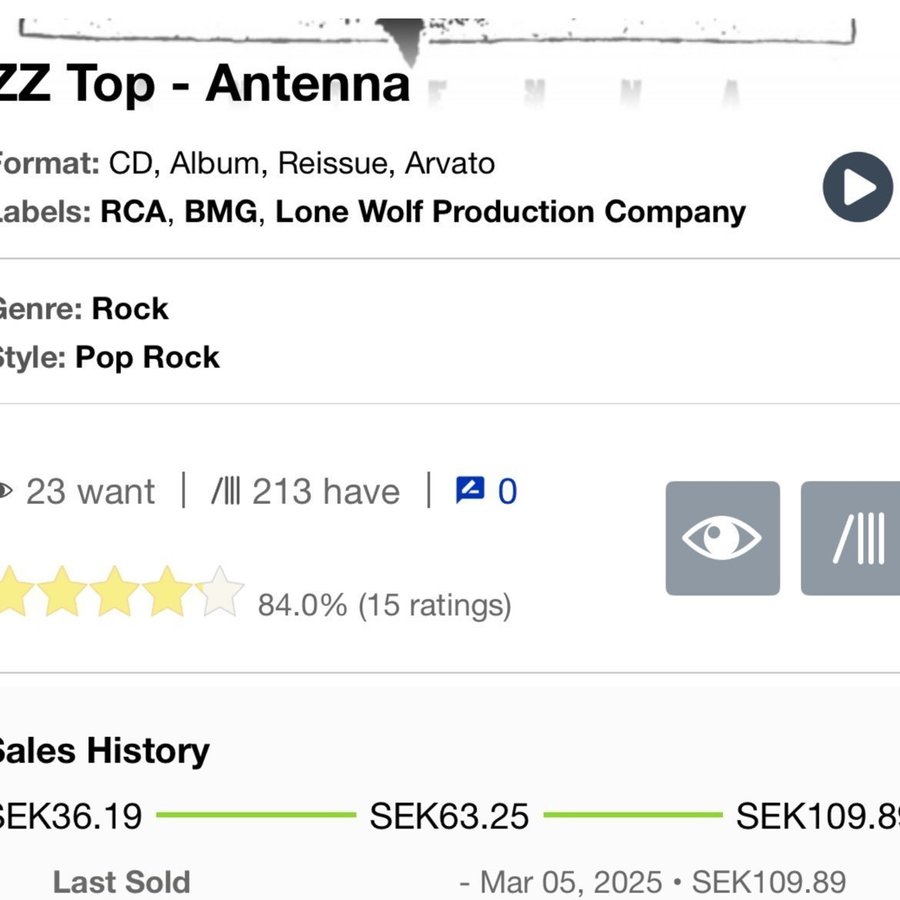Image resolution: width=900 pixels, height=900 pixels.
Task: Open the Rock genre link
Action: pos(130,308)
